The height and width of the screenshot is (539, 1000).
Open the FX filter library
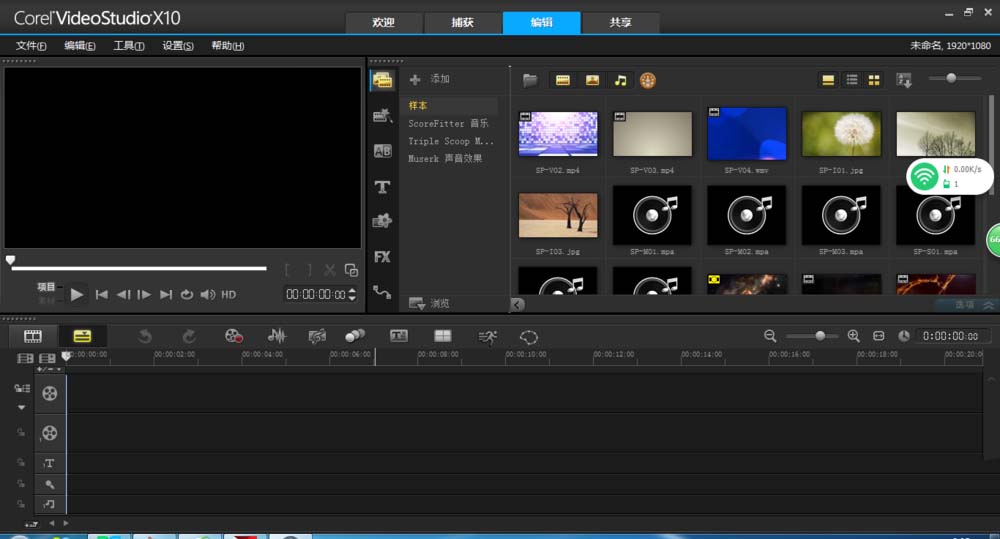coord(382,256)
